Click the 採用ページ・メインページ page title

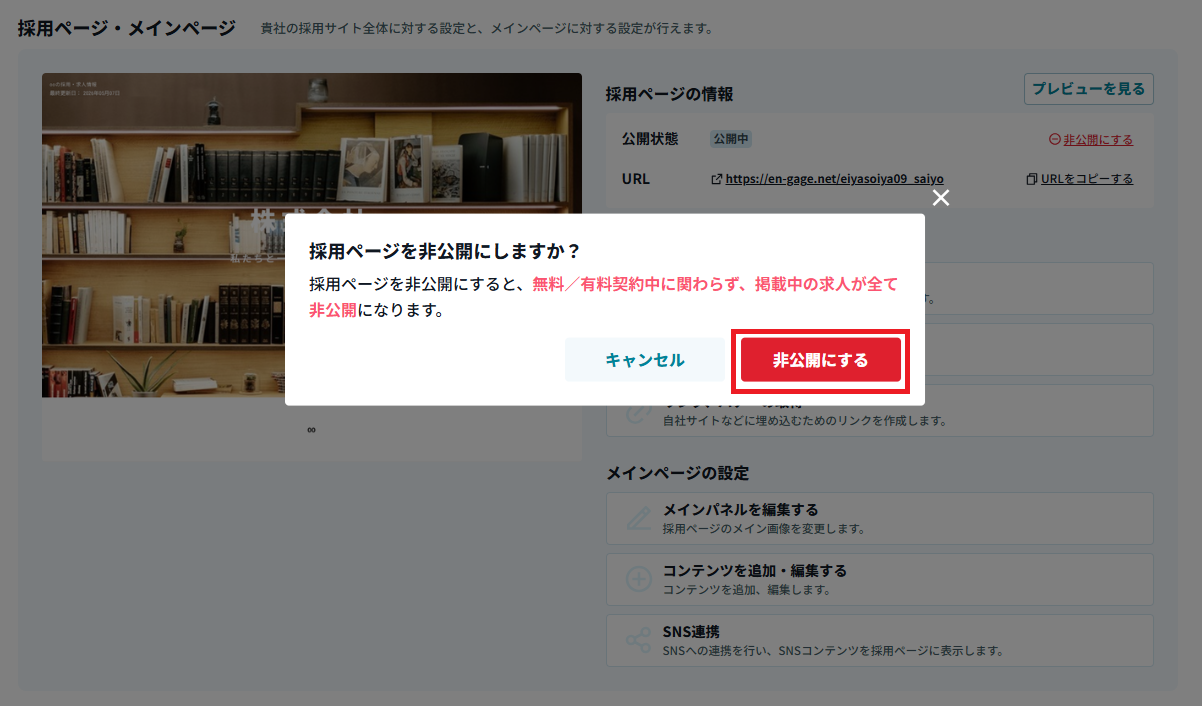tap(126, 28)
